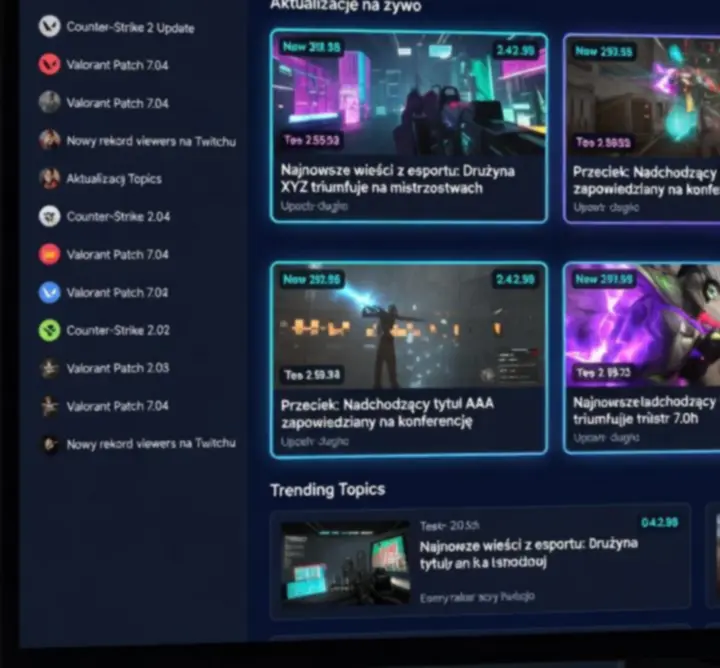Open the cyan glowing character thumbnail
Screen dimensions: 720x668
click(x=643, y=98)
